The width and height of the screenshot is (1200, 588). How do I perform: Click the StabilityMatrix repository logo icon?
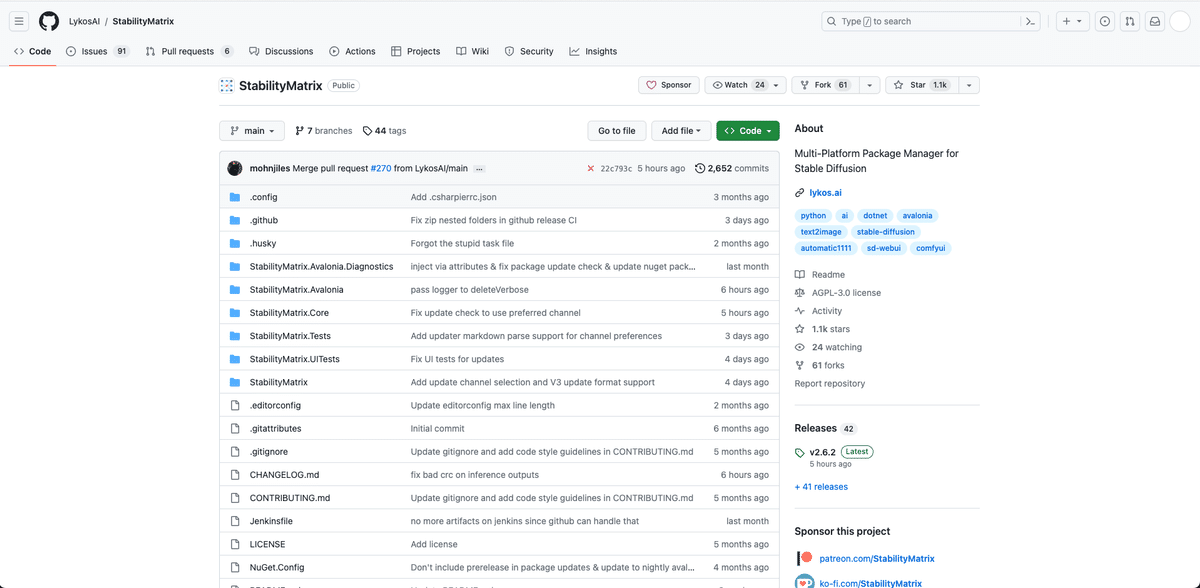tap(227, 85)
